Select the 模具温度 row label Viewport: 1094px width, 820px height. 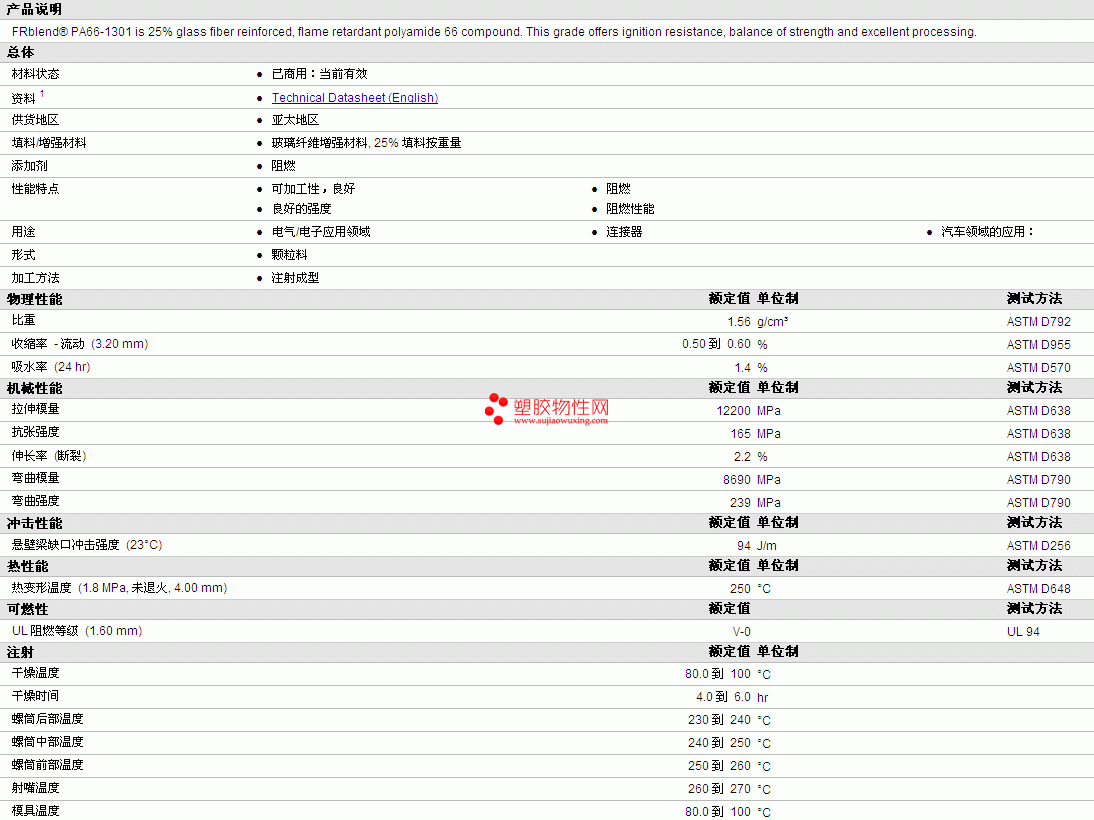(x=36, y=810)
